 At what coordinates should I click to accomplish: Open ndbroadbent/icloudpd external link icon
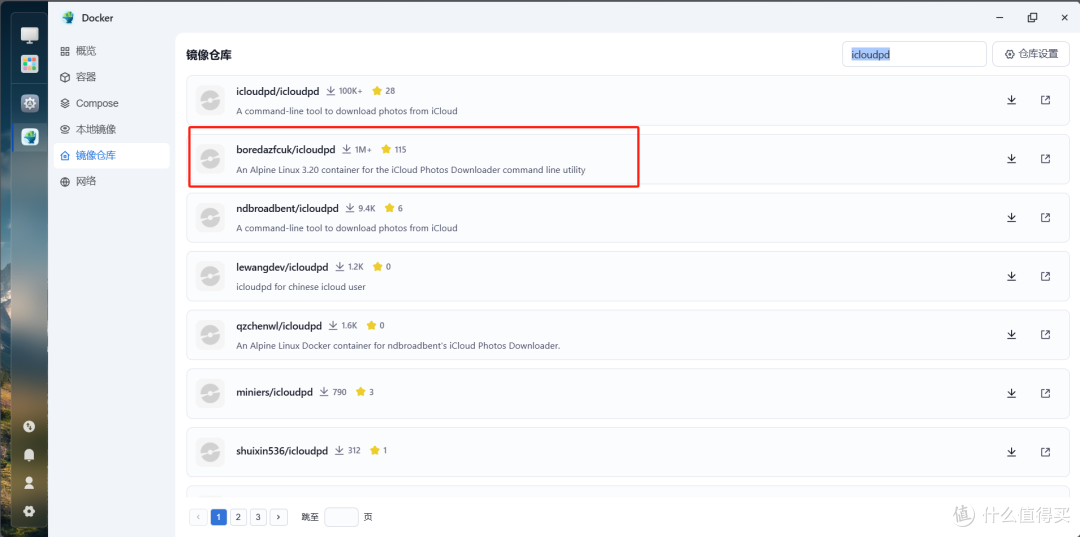[x=1045, y=217]
